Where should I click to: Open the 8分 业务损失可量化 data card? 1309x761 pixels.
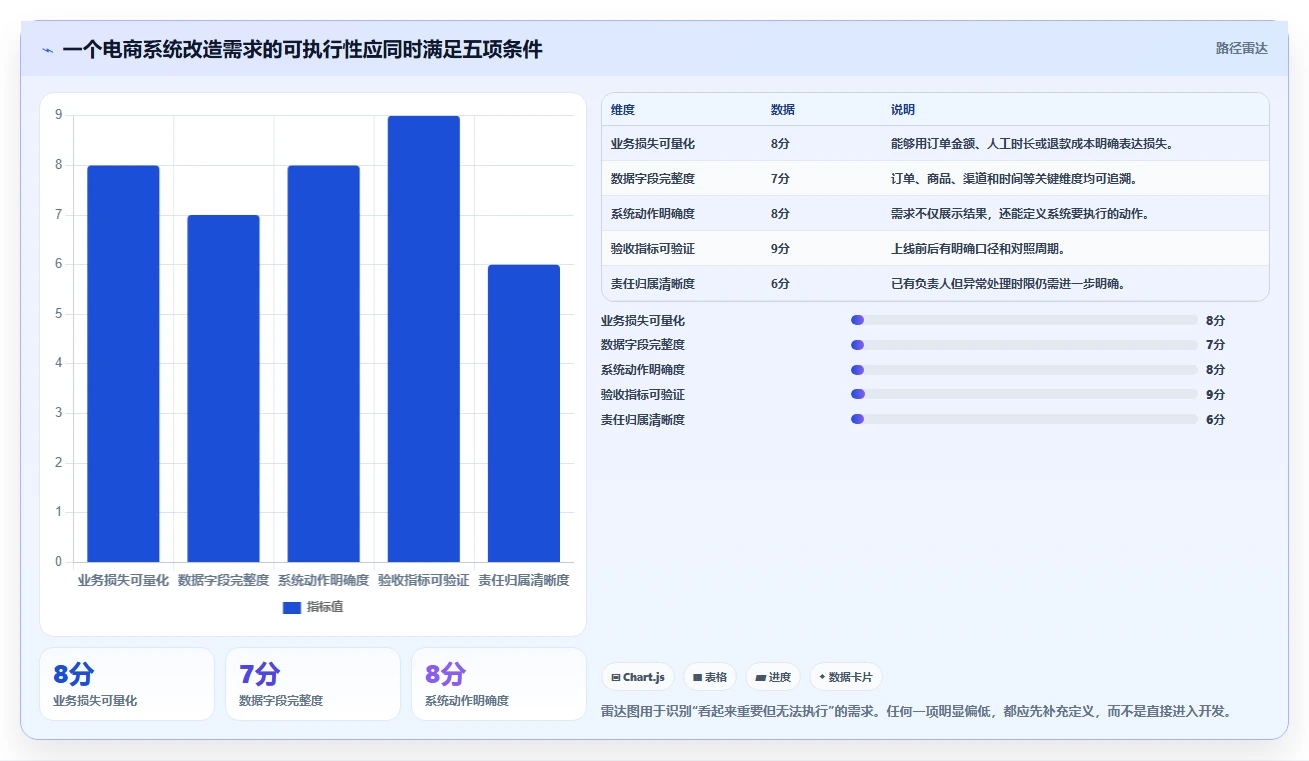pos(127,684)
